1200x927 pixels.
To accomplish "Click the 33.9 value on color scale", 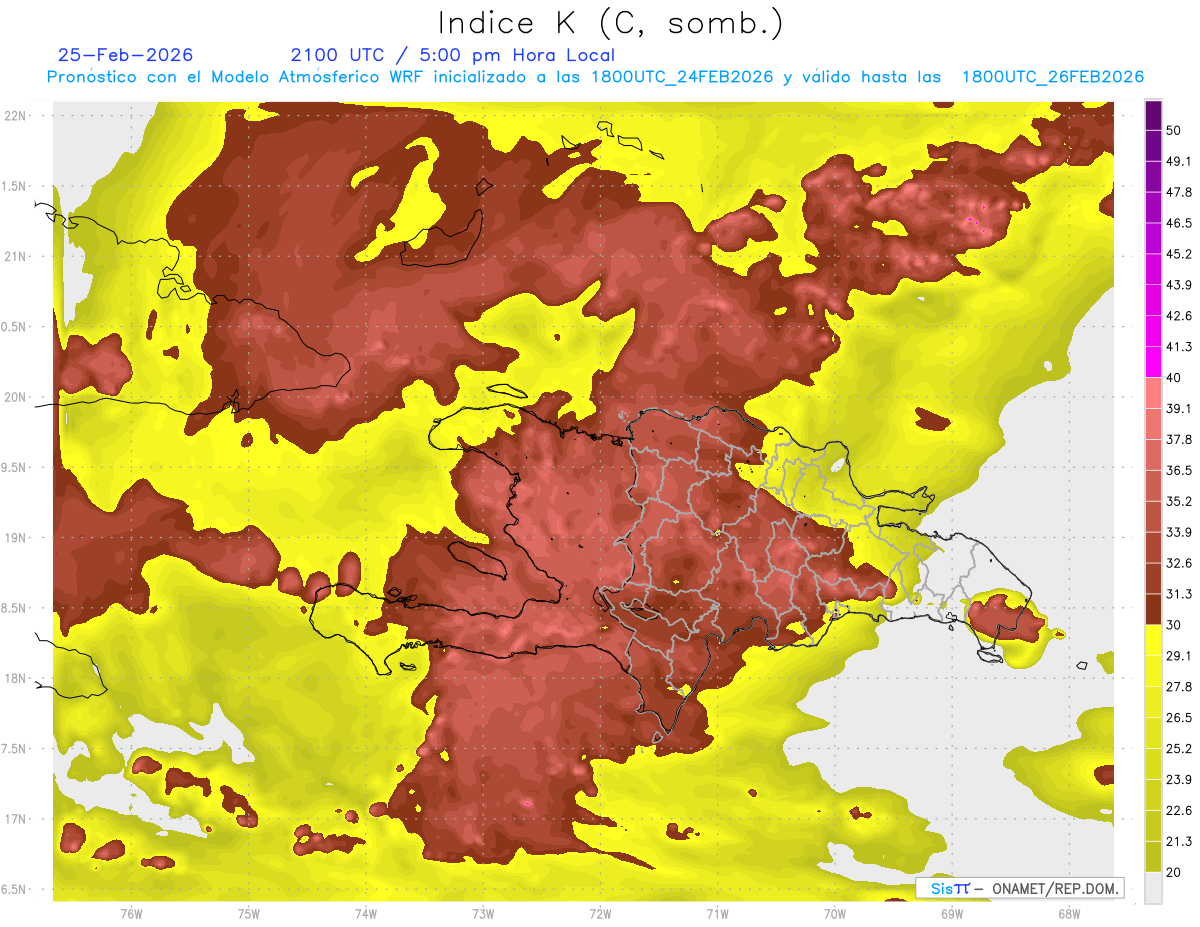I will 1179,532.
